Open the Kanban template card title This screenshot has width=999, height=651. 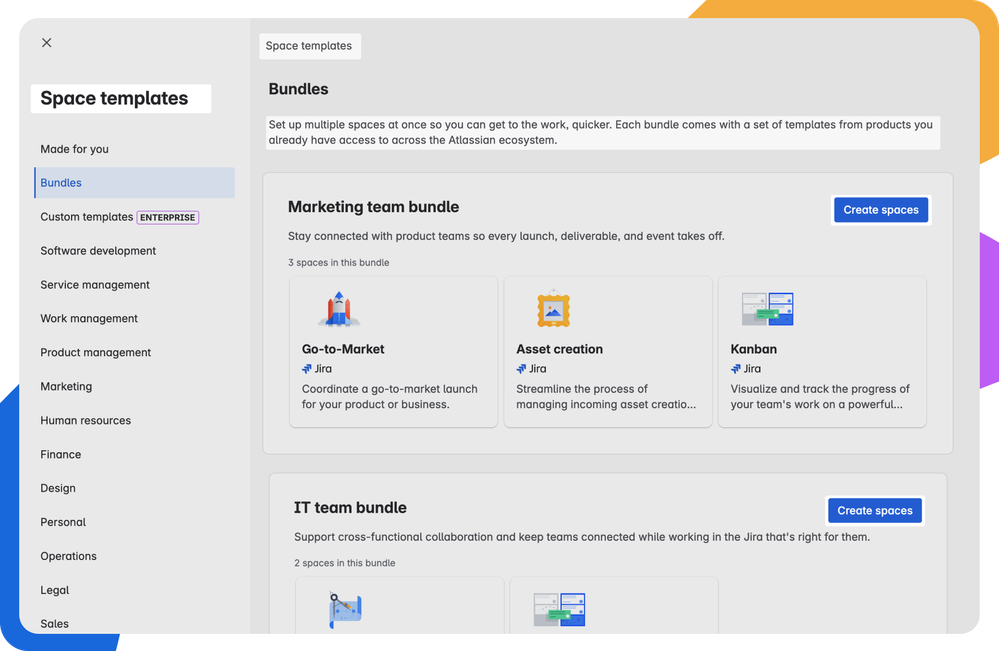click(754, 349)
